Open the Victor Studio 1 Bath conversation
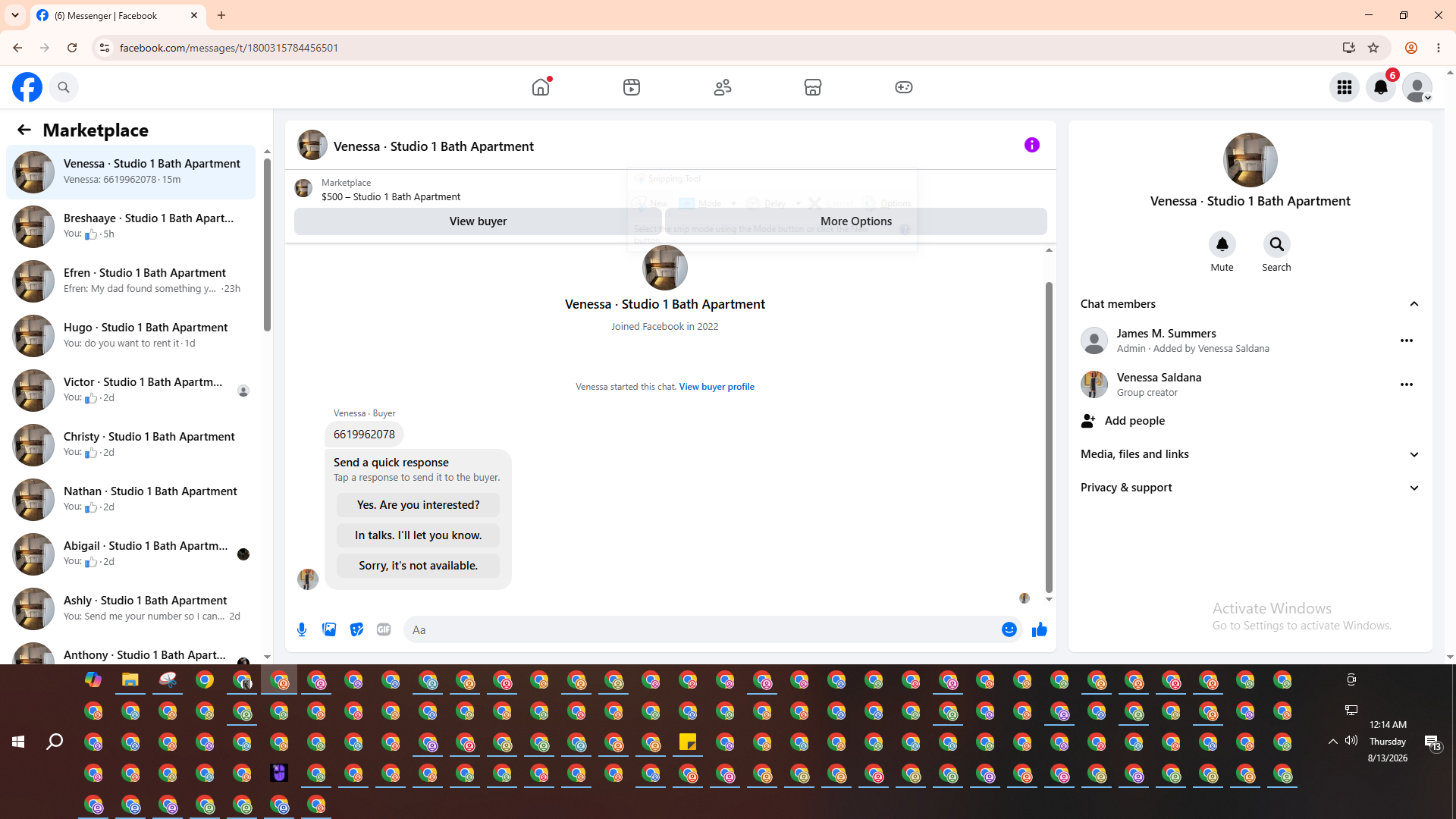 tap(130, 390)
